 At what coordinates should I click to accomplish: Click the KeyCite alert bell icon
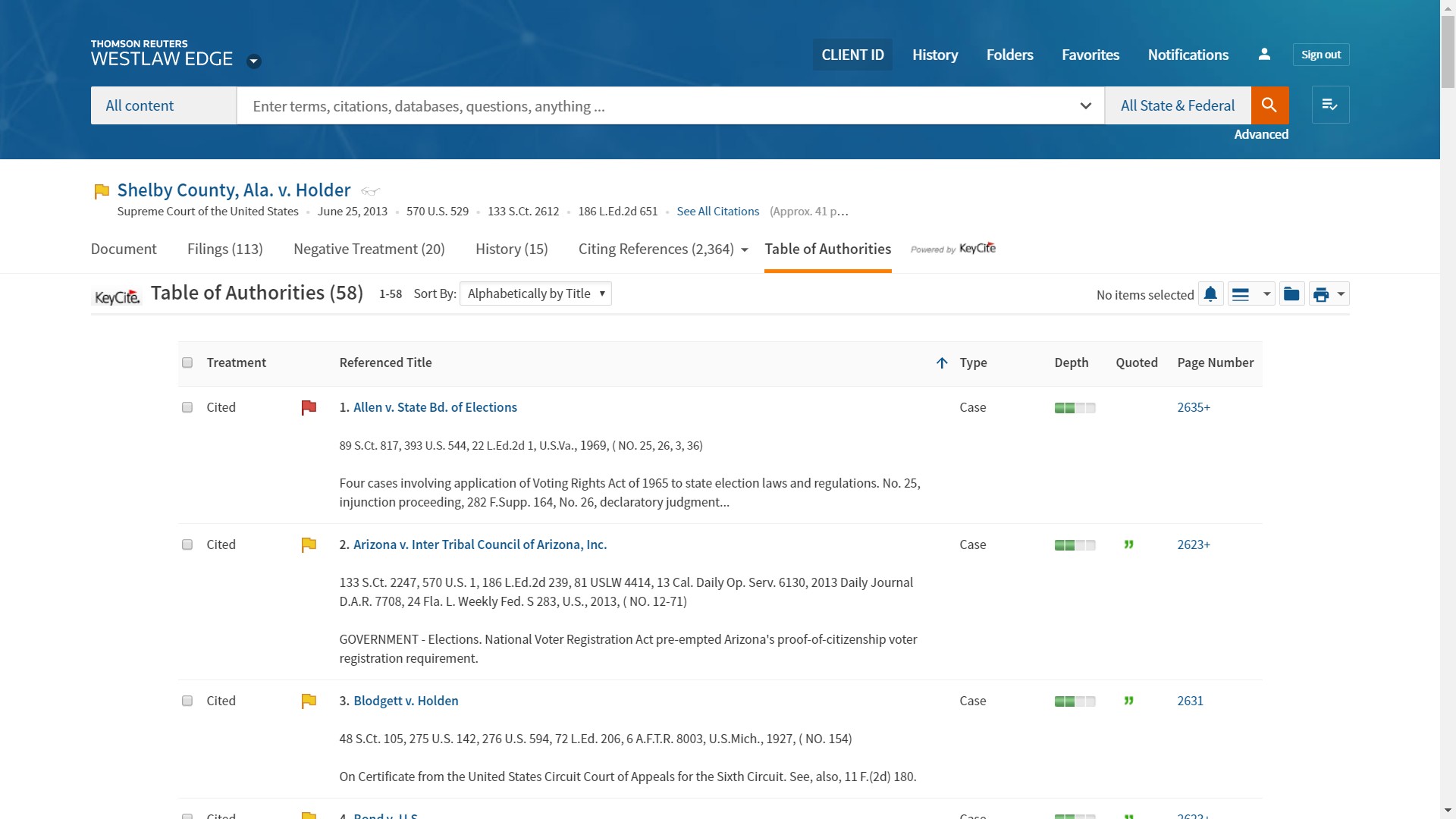(x=1211, y=294)
